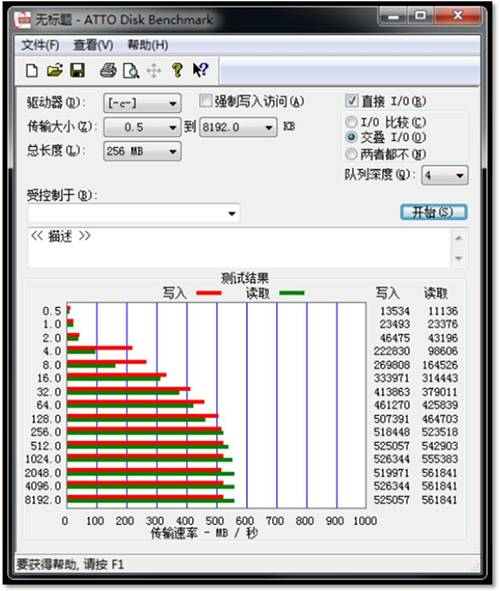Screen dimensions: 500x591
Task: Open the 文件(F) menu
Action: coord(40,45)
